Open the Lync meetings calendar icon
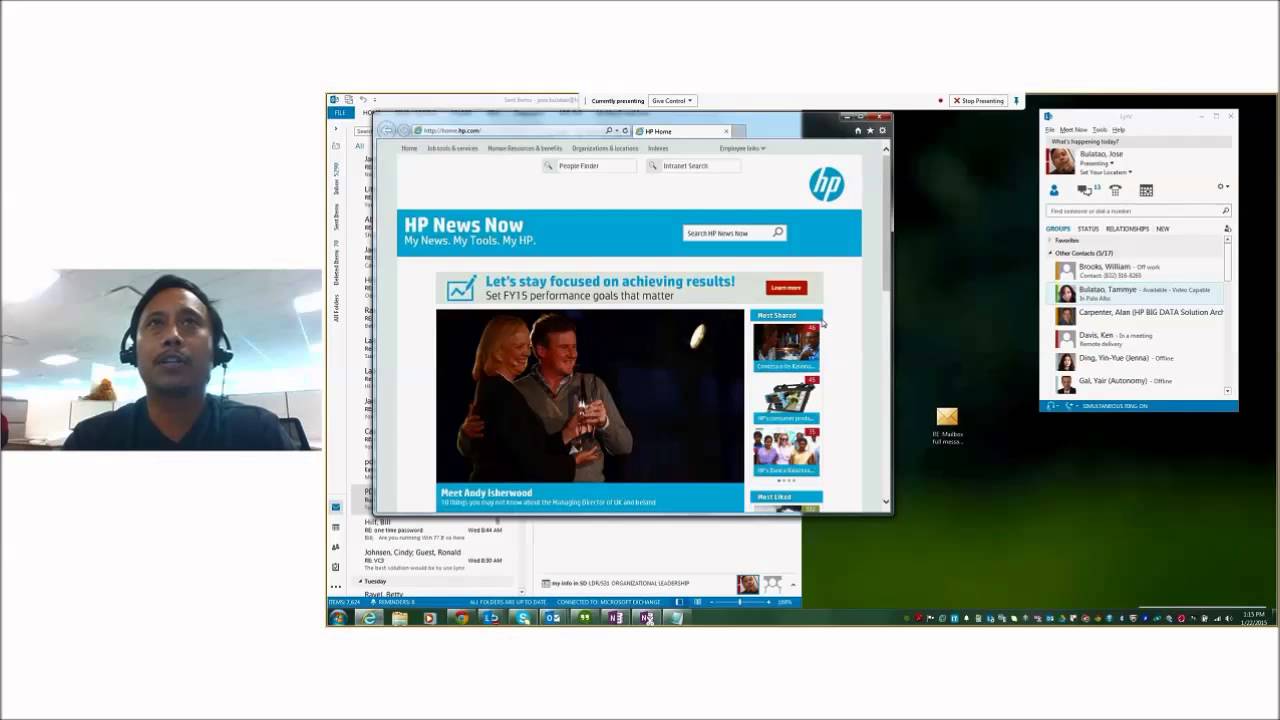This screenshot has width=1280, height=720. [x=1146, y=190]
